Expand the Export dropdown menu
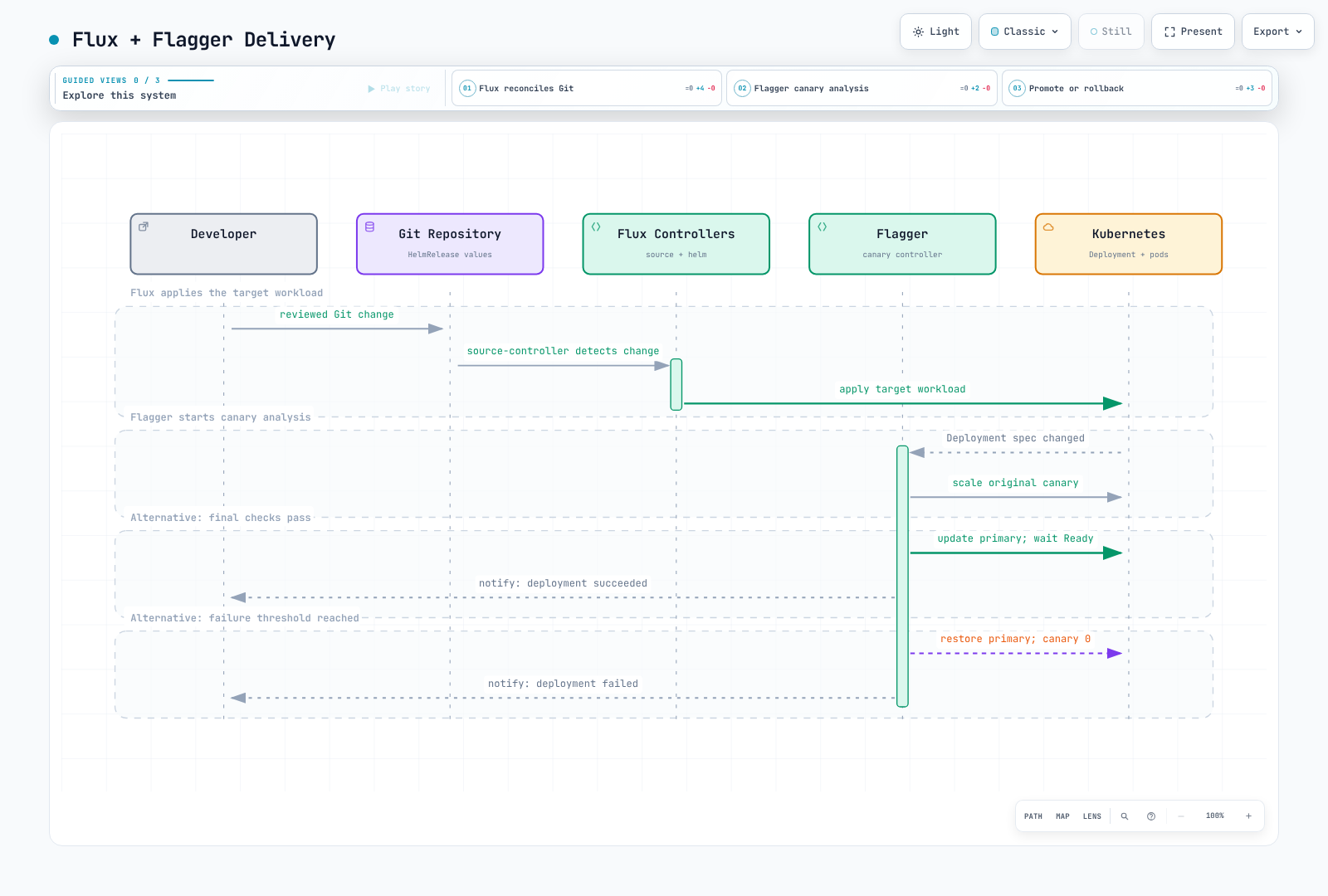This screenshot has width=1328, height=896. click(x=1278, y=32)
